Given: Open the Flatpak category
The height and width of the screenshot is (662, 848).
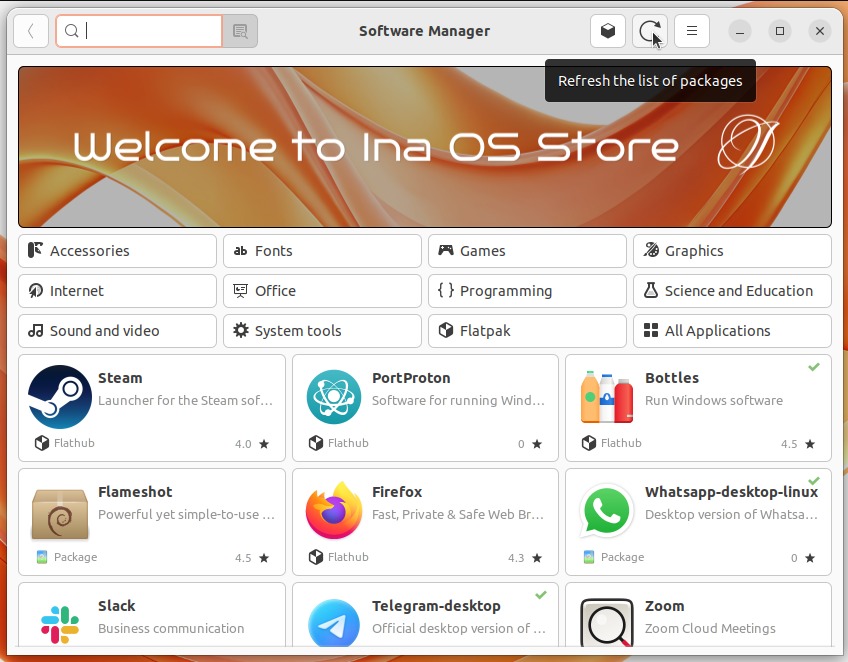Looking at the screenshot, I should [x=527, y=331].
